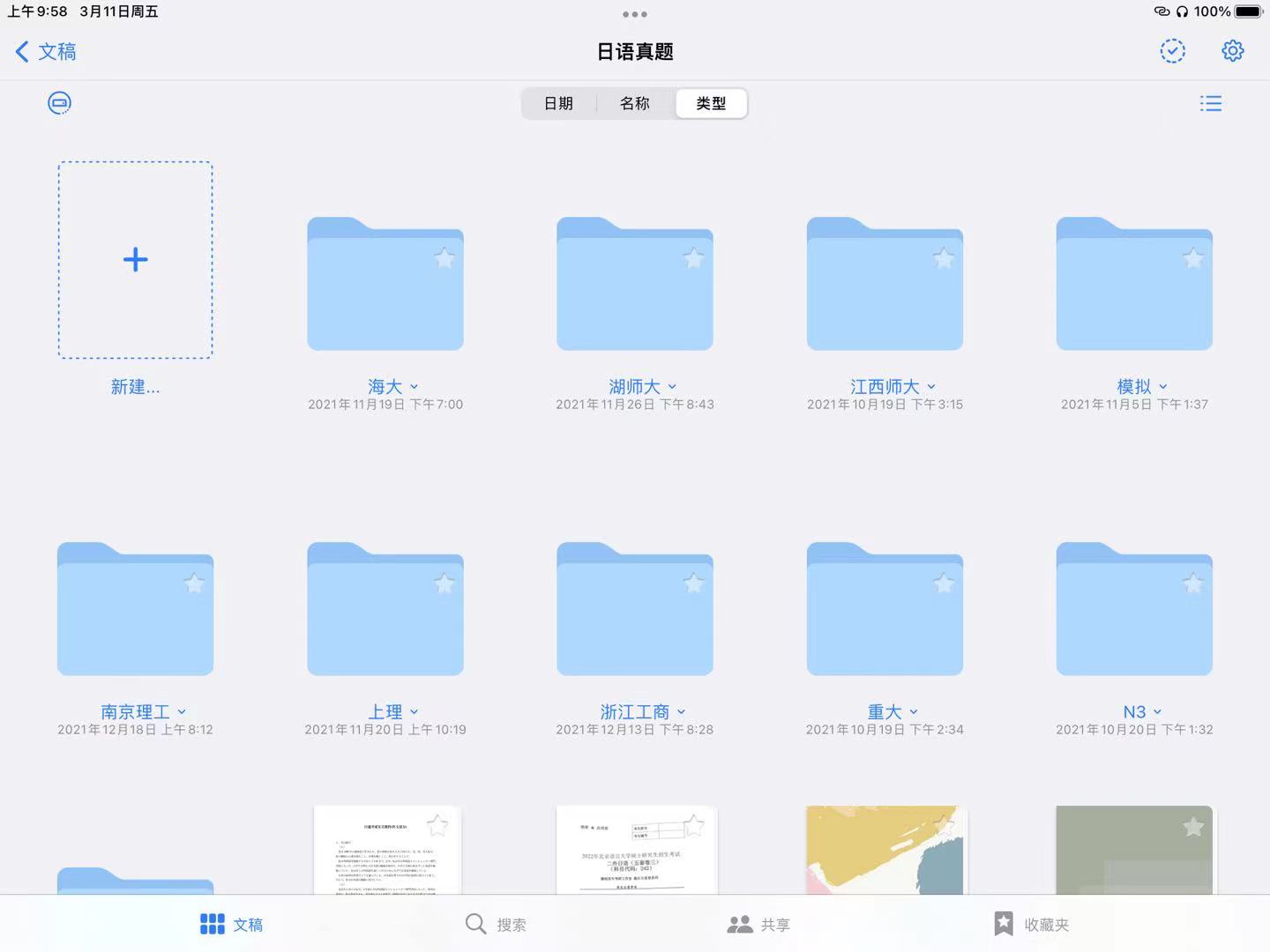This screenshot has height=952, width=1270.
Task: Open the exam paper document with table header
Action: (637, 850)
